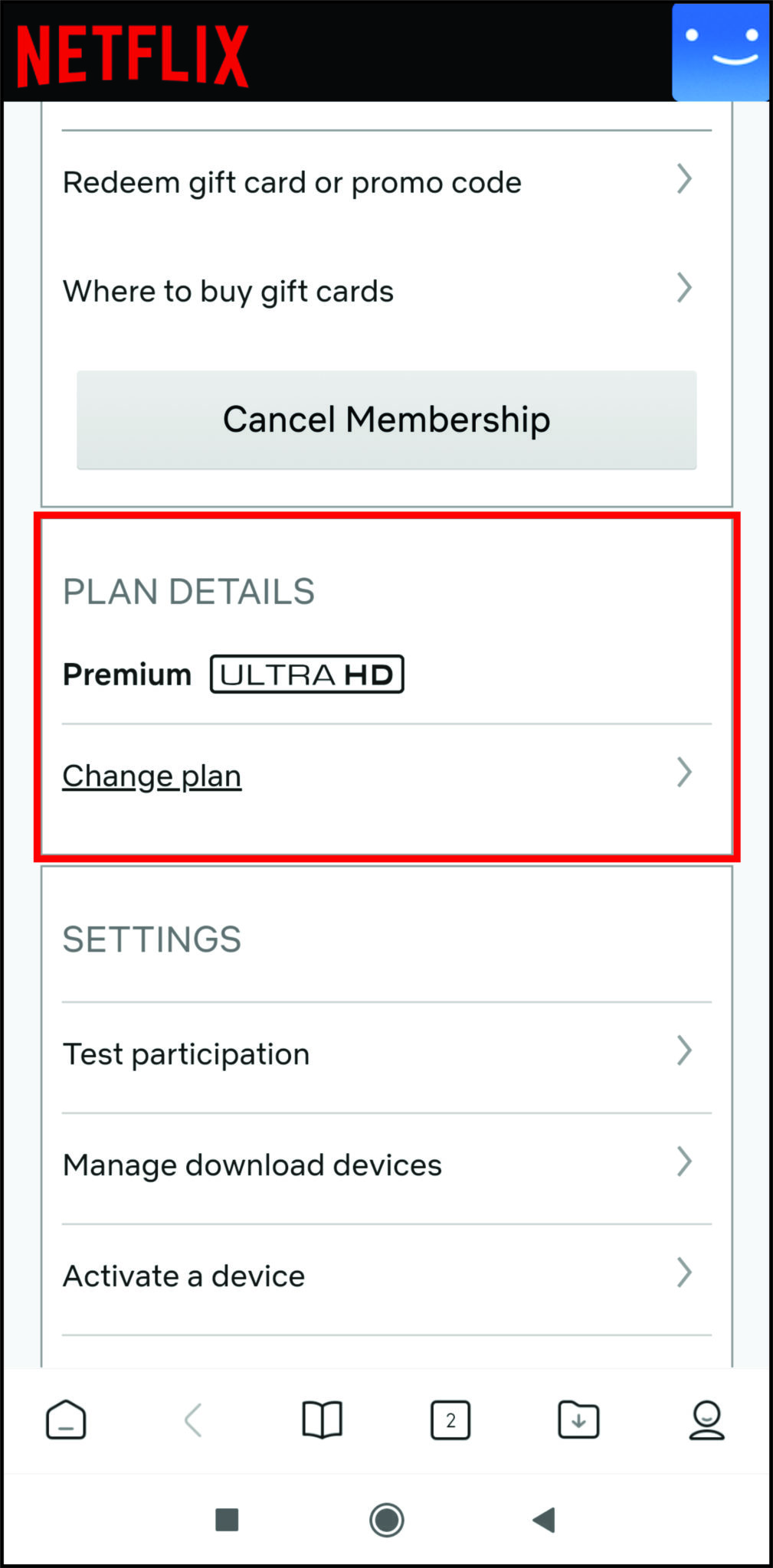The image size is (773, 1568).
Task: Open the downloads folder icon
Action: click(578, 1420)
